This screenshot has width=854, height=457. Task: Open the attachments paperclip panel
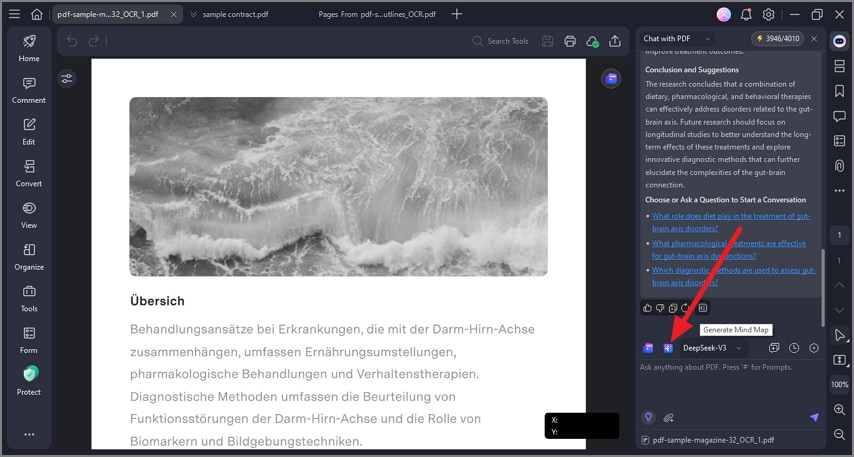tap(839, 166)
